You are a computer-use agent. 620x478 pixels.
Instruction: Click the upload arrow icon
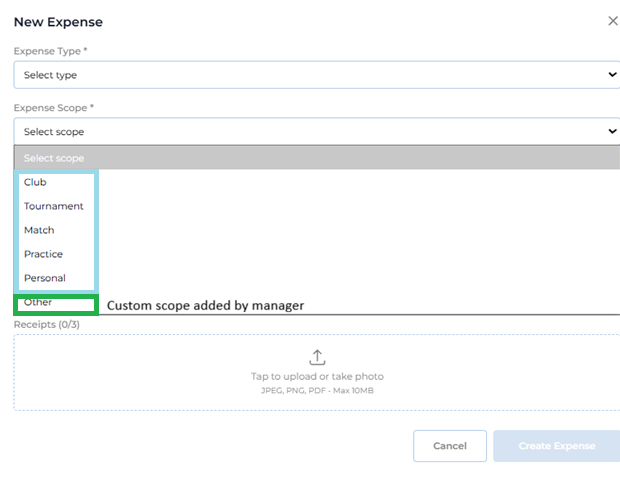[x=317, y=357]
